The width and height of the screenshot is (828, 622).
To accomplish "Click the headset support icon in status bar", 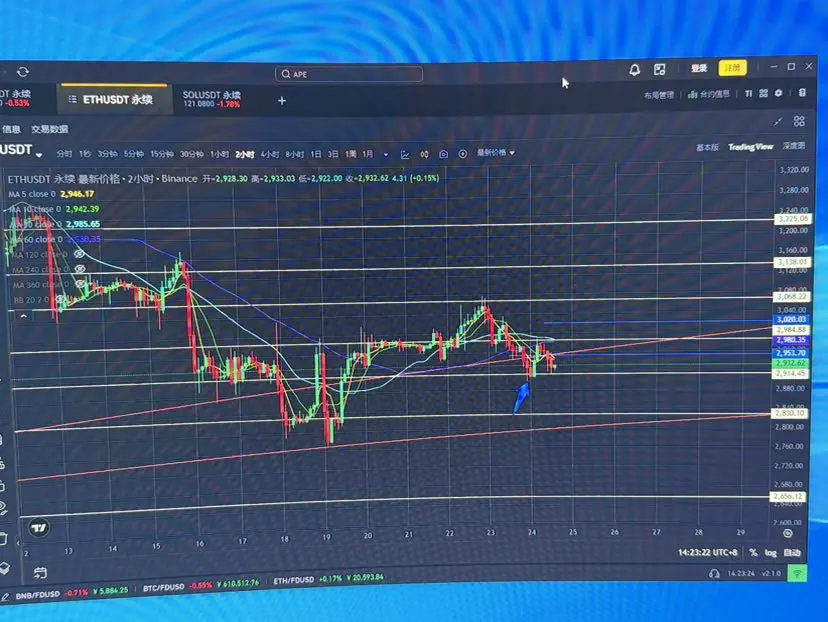I will point(714,574).
